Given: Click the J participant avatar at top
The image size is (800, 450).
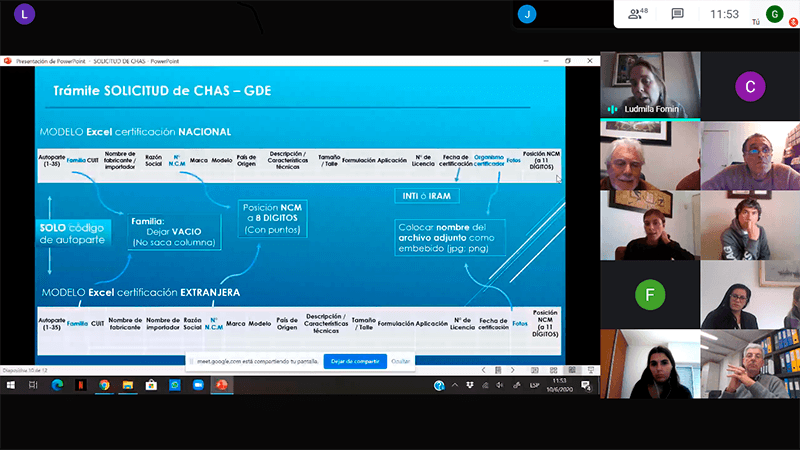Looking at the screenshot, I should (x=527, y=14).
